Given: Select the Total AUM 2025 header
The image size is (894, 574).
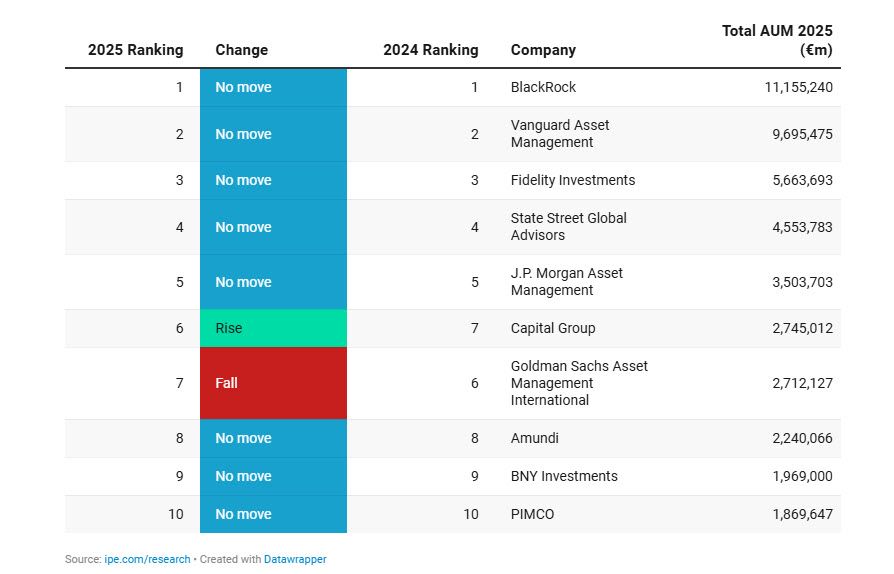Looking at the screenshot, I should (x=777, y=40).
